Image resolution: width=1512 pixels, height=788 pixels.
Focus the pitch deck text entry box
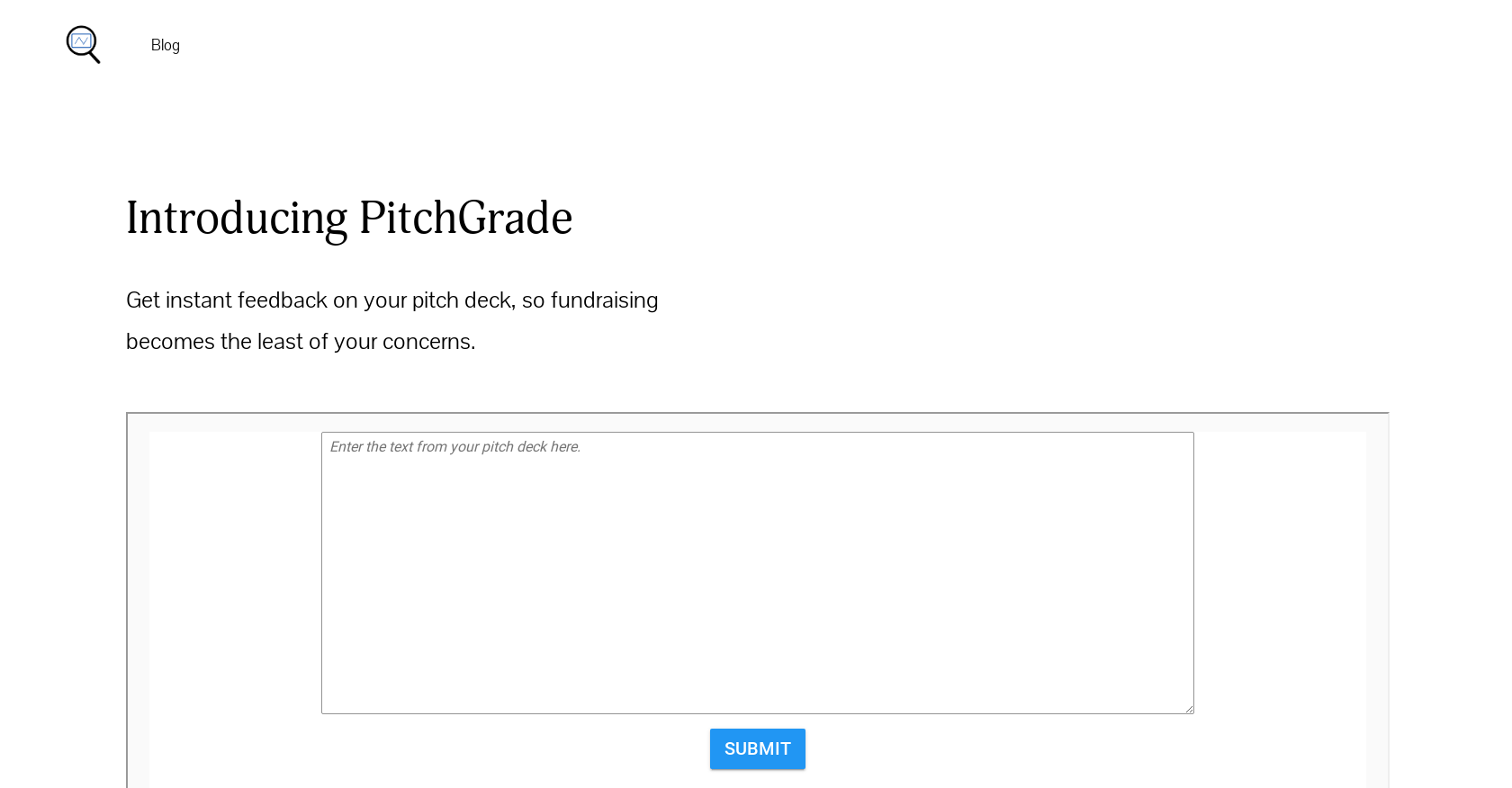point(757,573)
